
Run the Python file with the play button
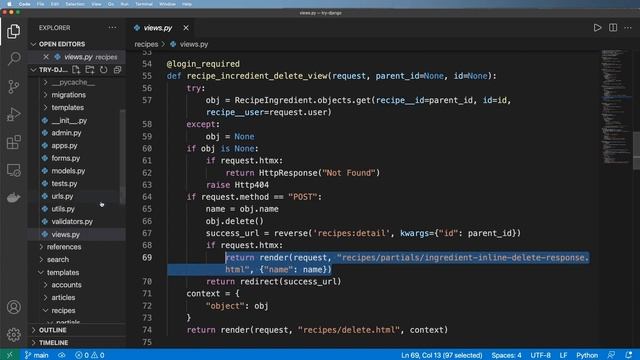tap(597, 28)
